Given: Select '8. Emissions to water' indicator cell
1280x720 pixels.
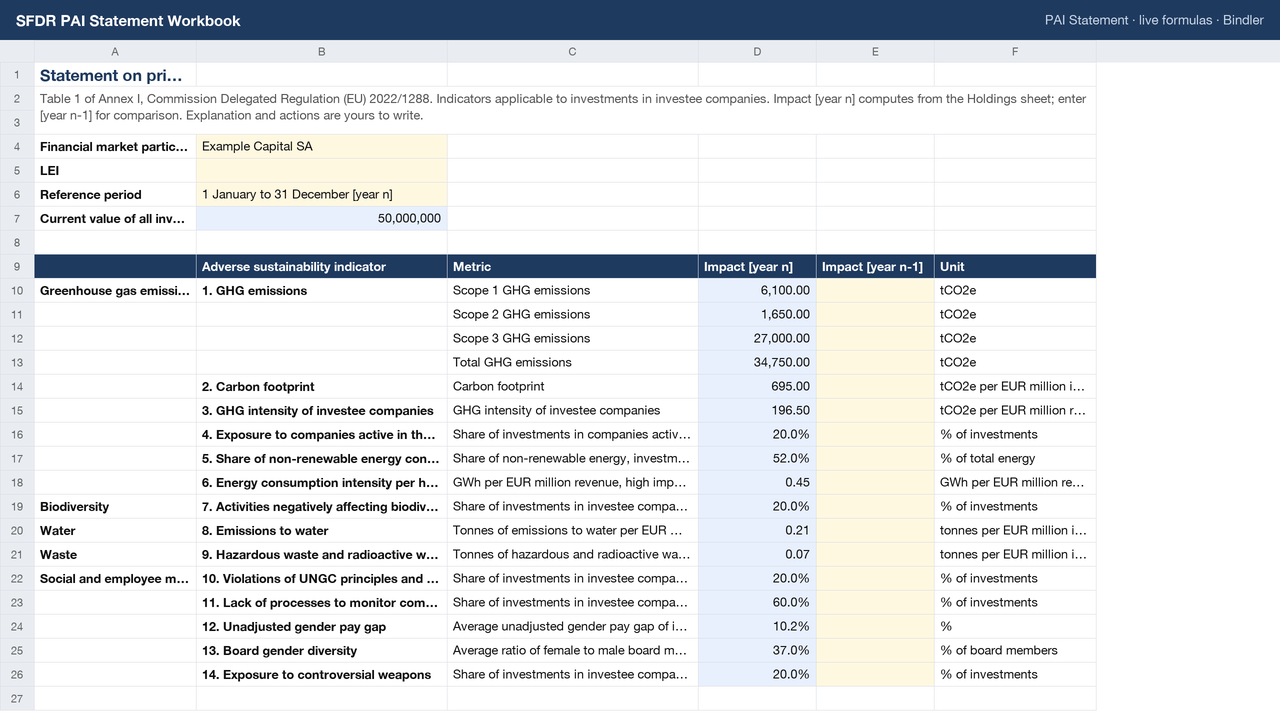Looking at the screenshot, I should pyautogui.click(x=322, y=530).
